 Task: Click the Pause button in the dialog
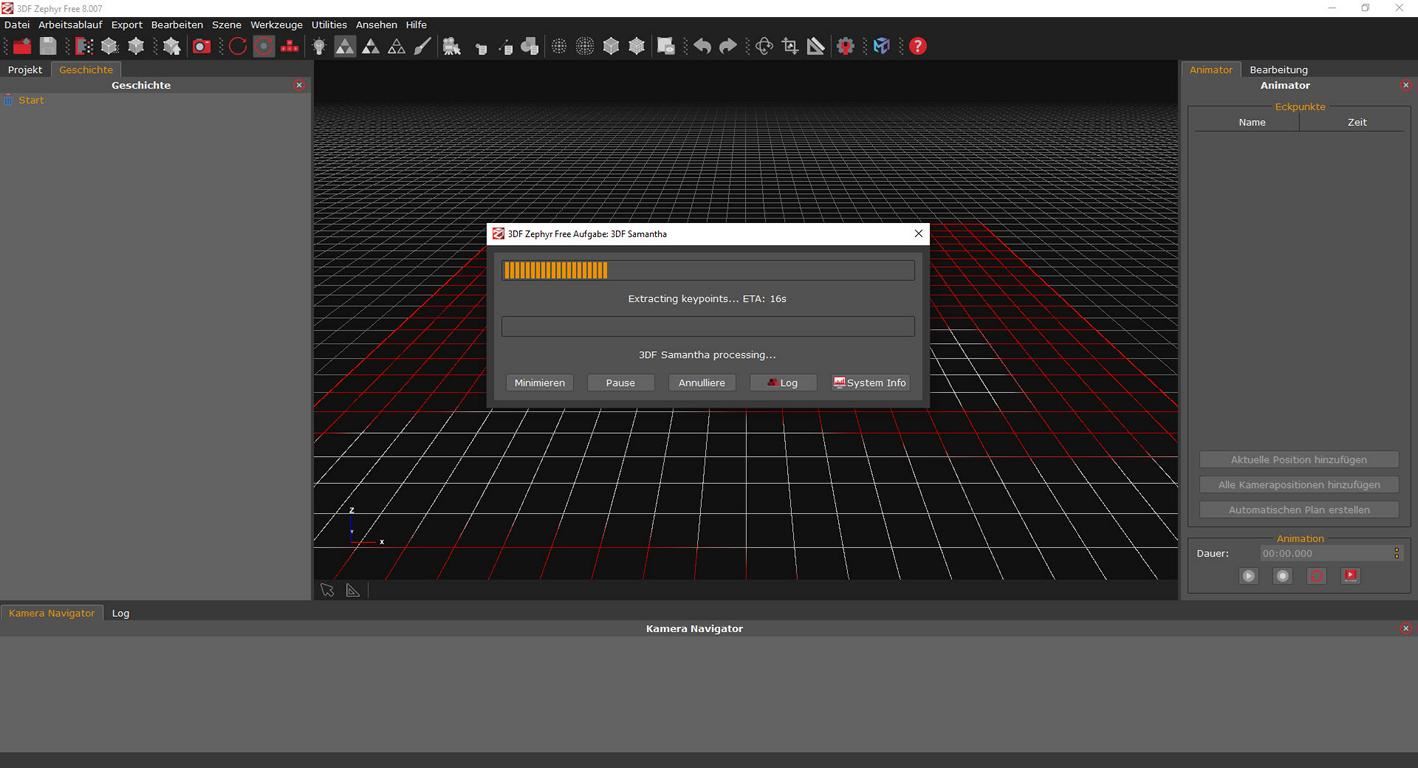[x=620, y=383]
